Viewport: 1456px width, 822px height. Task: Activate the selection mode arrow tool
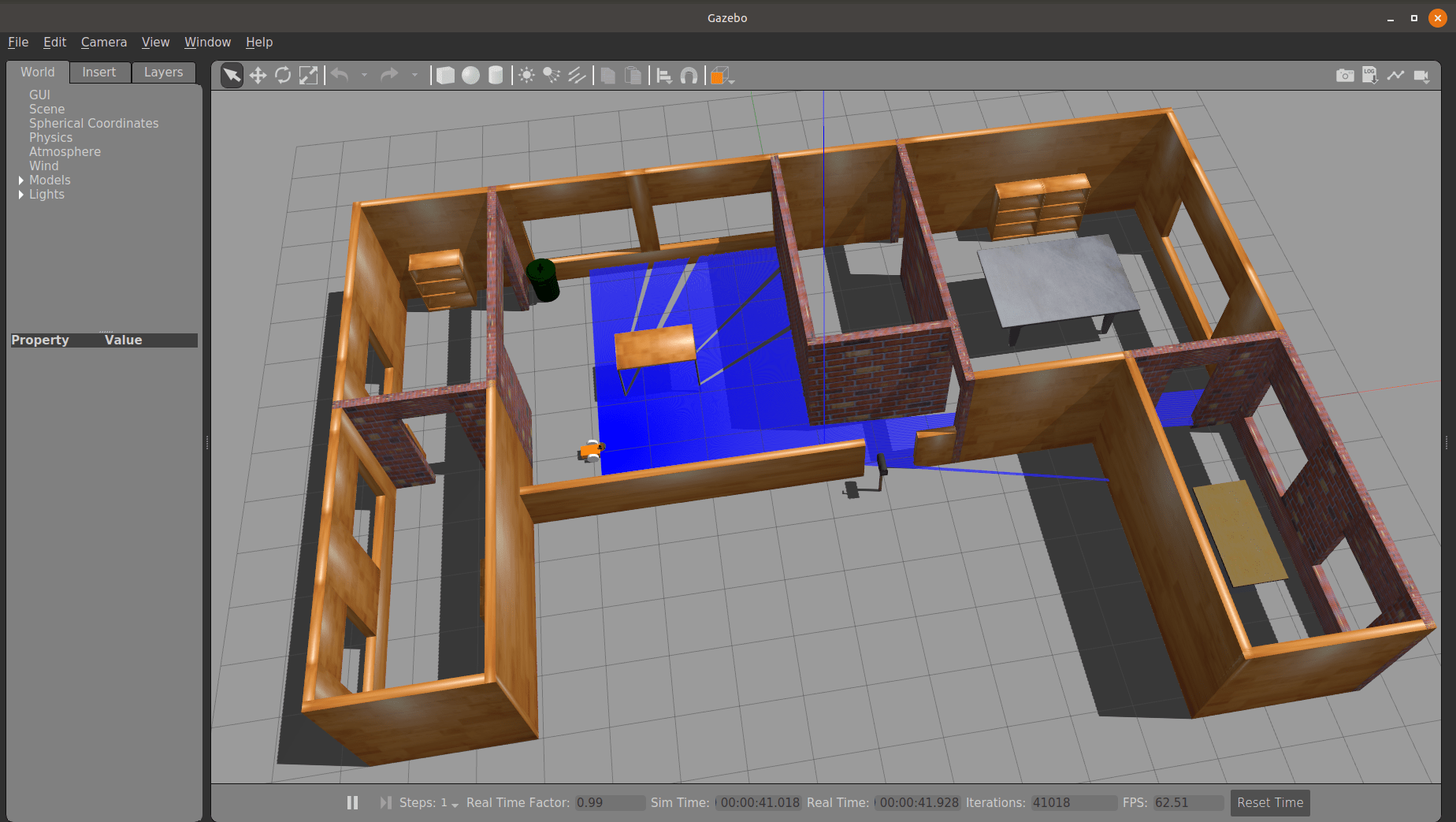point(232,75)
